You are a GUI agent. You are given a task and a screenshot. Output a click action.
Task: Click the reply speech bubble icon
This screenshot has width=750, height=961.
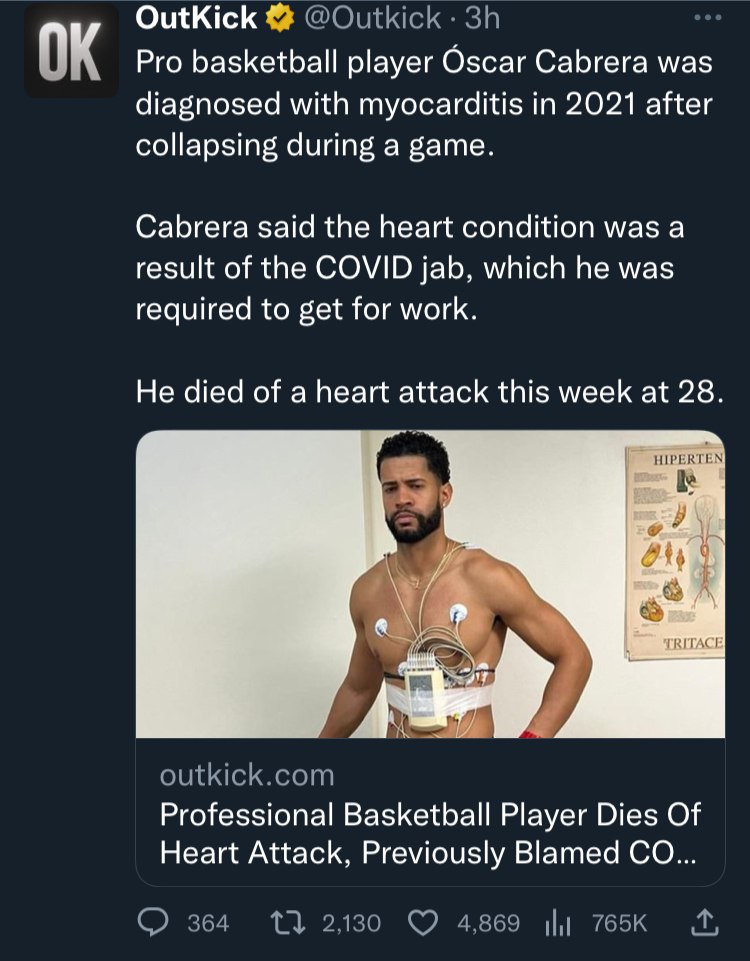(153, 922)
